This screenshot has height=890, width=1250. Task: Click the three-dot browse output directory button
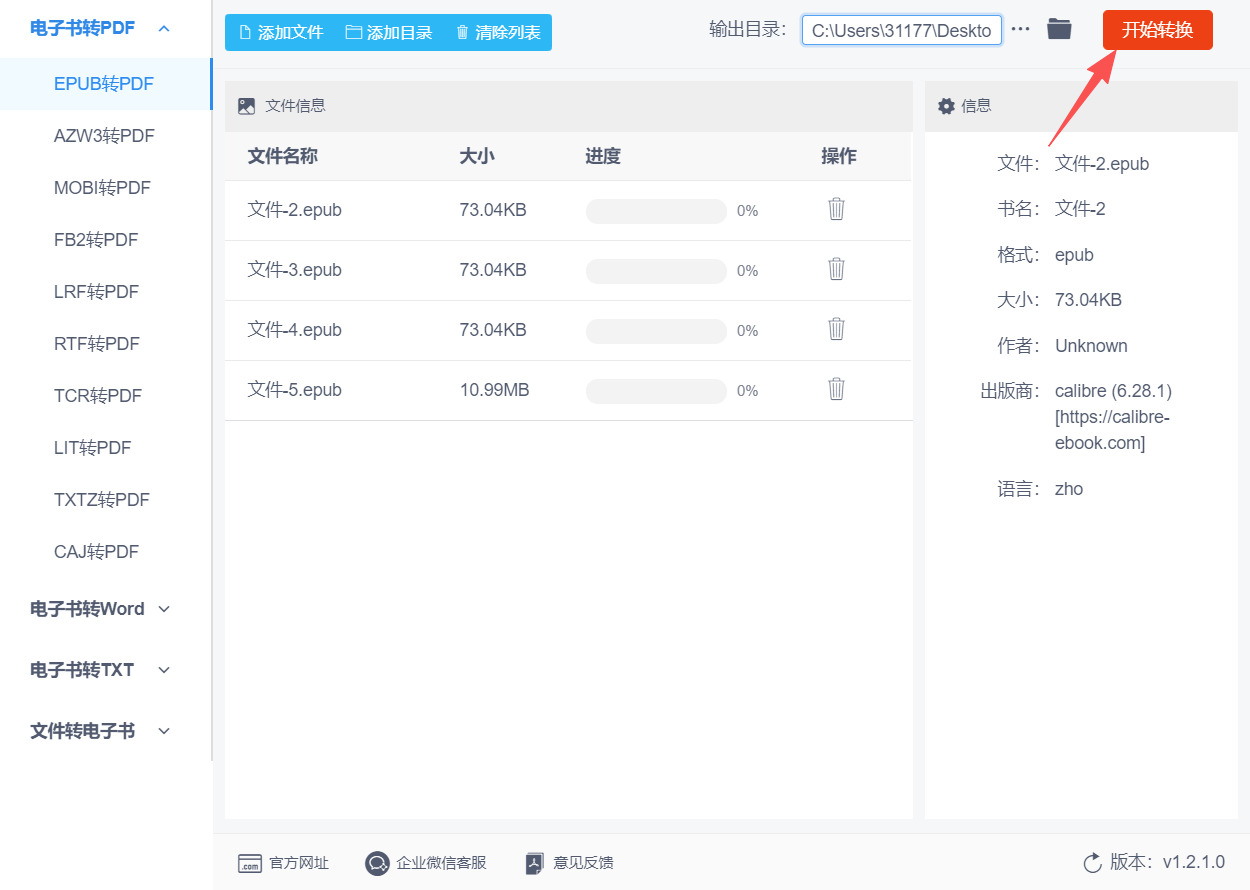point(1020,29)
